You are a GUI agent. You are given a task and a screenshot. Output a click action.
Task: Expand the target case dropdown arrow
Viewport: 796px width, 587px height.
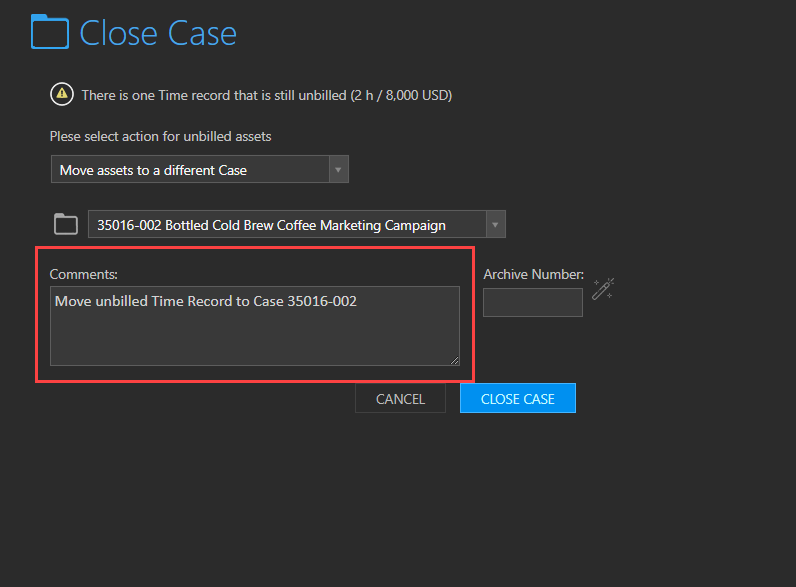495,224
